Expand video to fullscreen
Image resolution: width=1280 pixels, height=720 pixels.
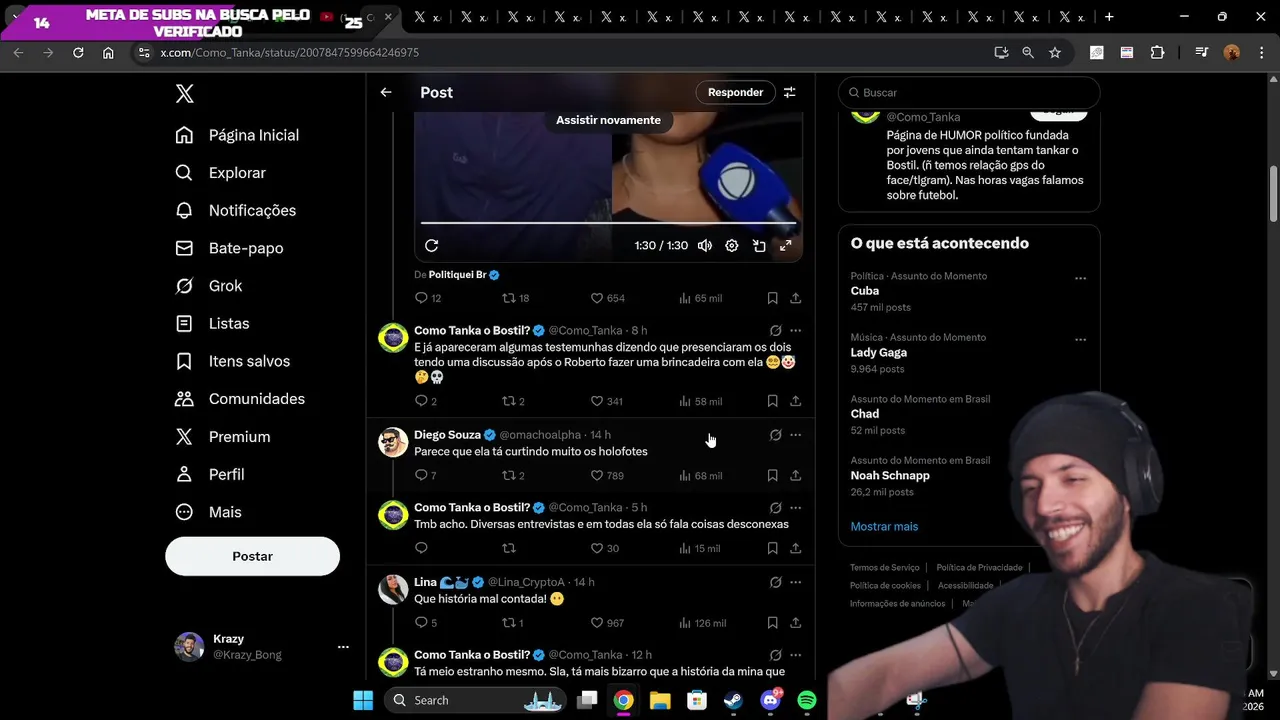click(786, 245)
